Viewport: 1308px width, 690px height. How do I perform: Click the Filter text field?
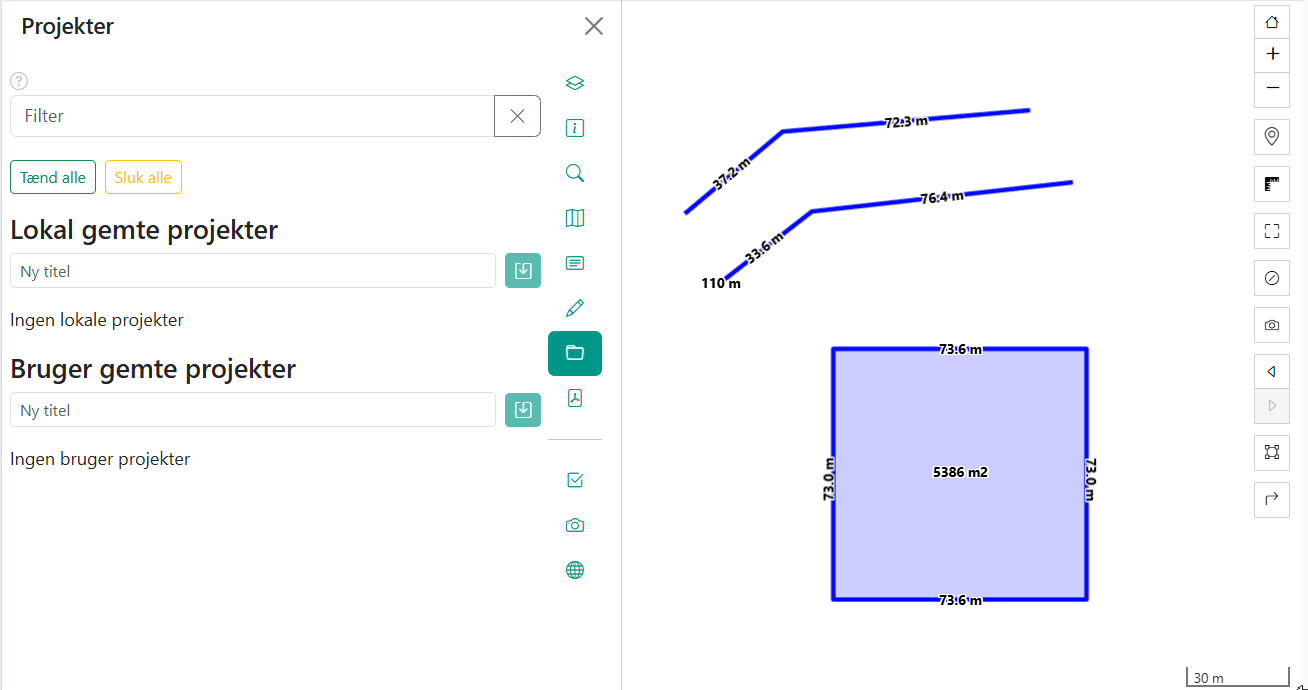point(252,116)
